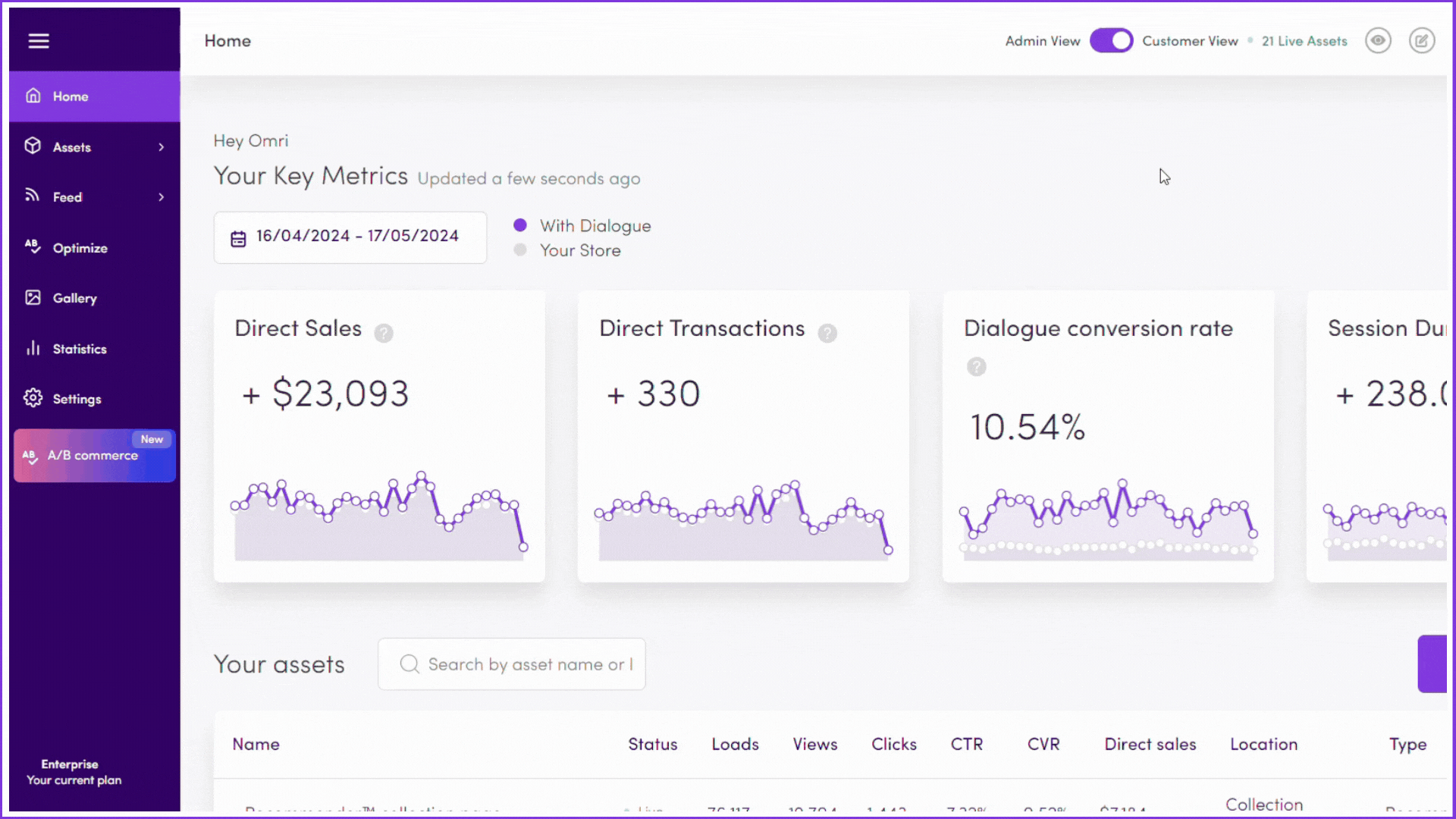Click the hamburger menu icon

pyautogui.click(x=39, y=41)
